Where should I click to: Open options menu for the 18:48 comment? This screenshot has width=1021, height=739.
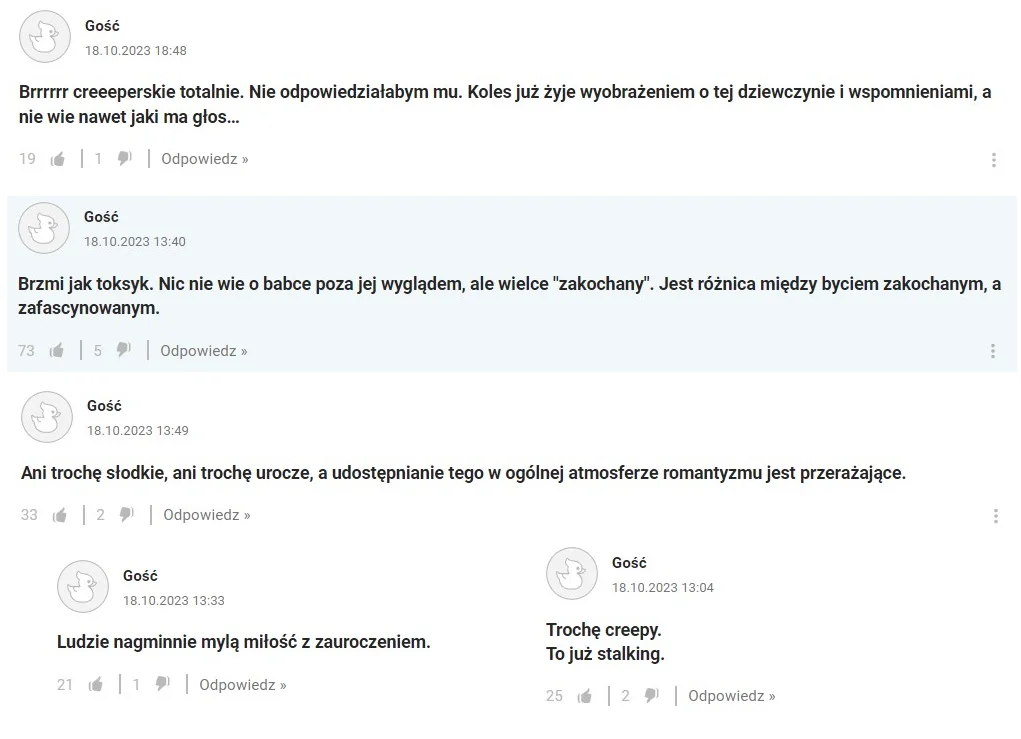tap(994, 160)
